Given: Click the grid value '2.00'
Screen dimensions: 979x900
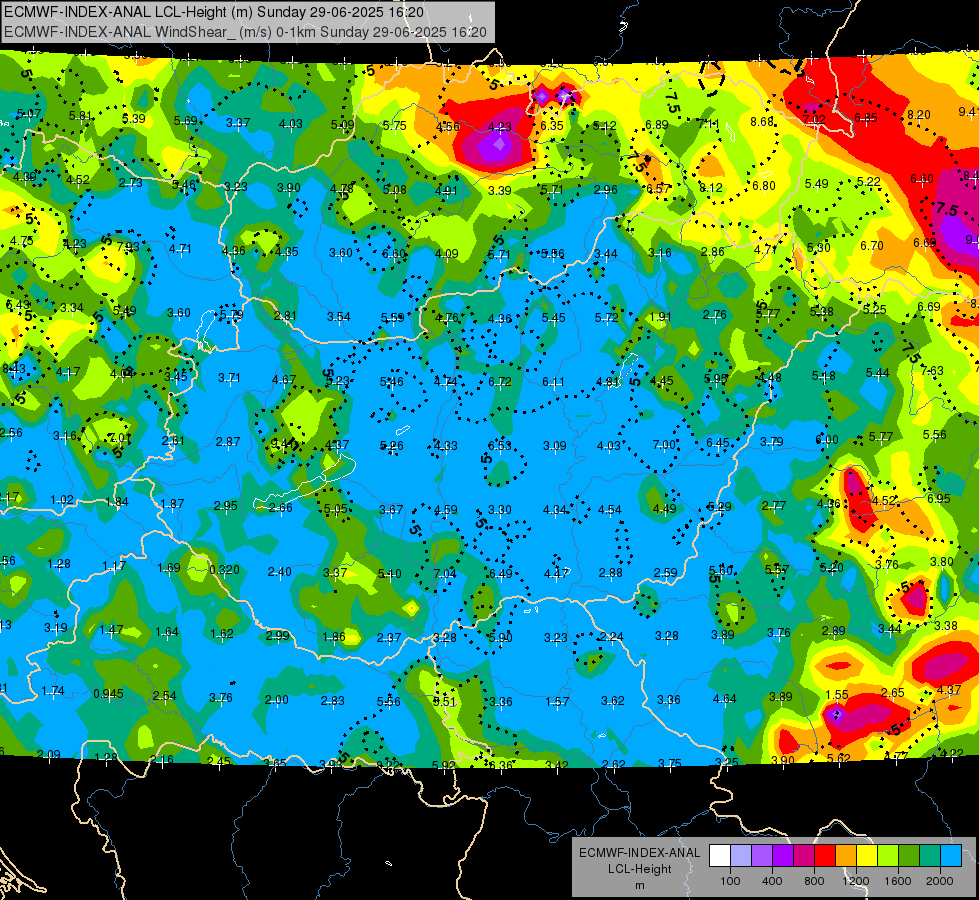Looking at the screenshot, I should tap(277, 700).
